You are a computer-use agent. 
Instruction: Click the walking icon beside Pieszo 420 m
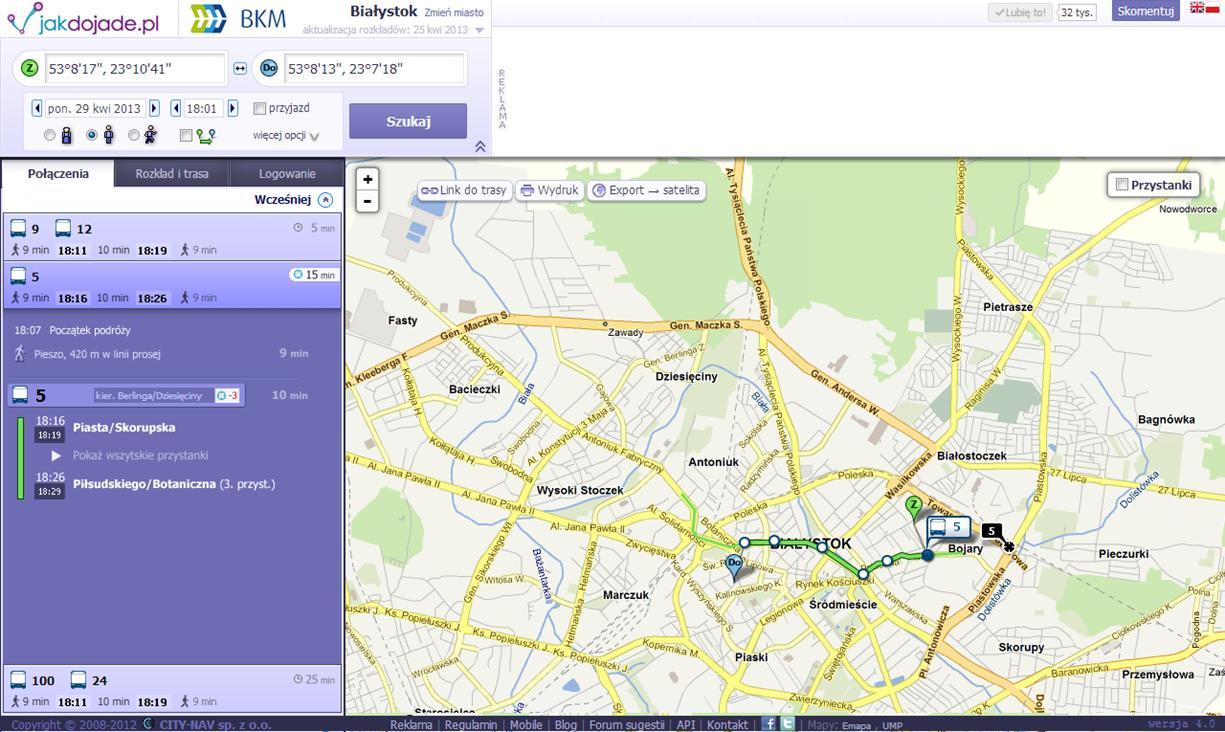coord(19,353)
